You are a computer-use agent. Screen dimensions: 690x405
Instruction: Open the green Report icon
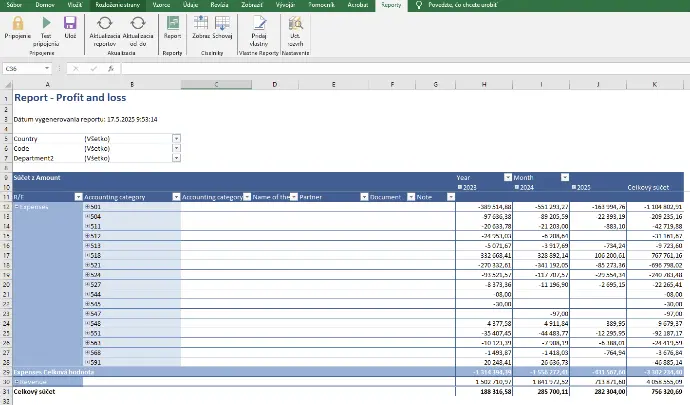pyautogui.click(x=172, y=23)
